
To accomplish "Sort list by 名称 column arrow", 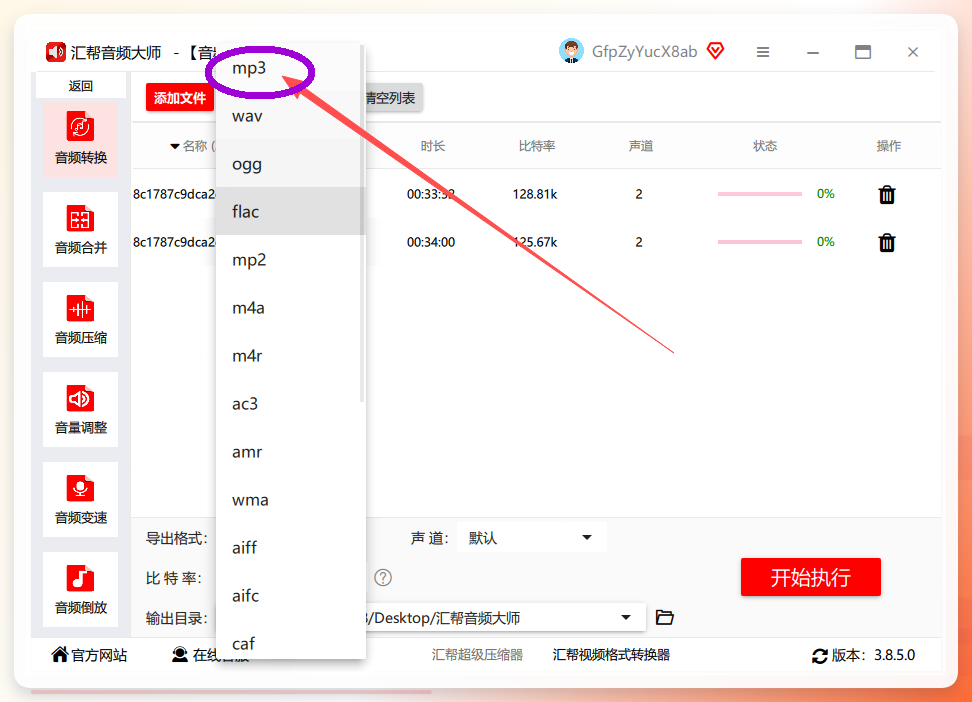I will tap(175, 146).
